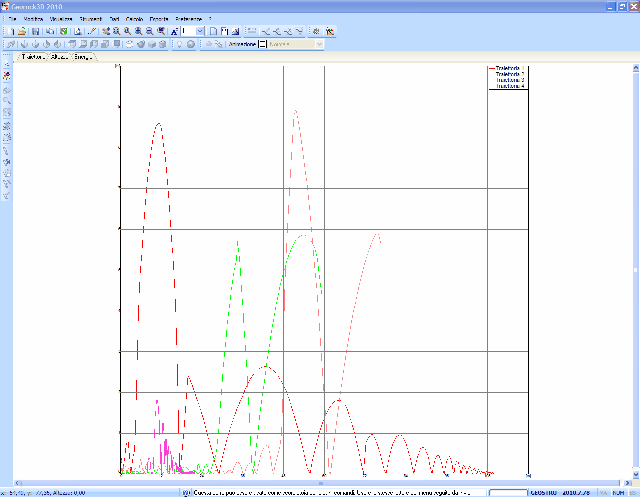Image resolution: width=640 pixels, height=497 pixels.
Task: Click the New document toolbar icon
Action: 12,31
